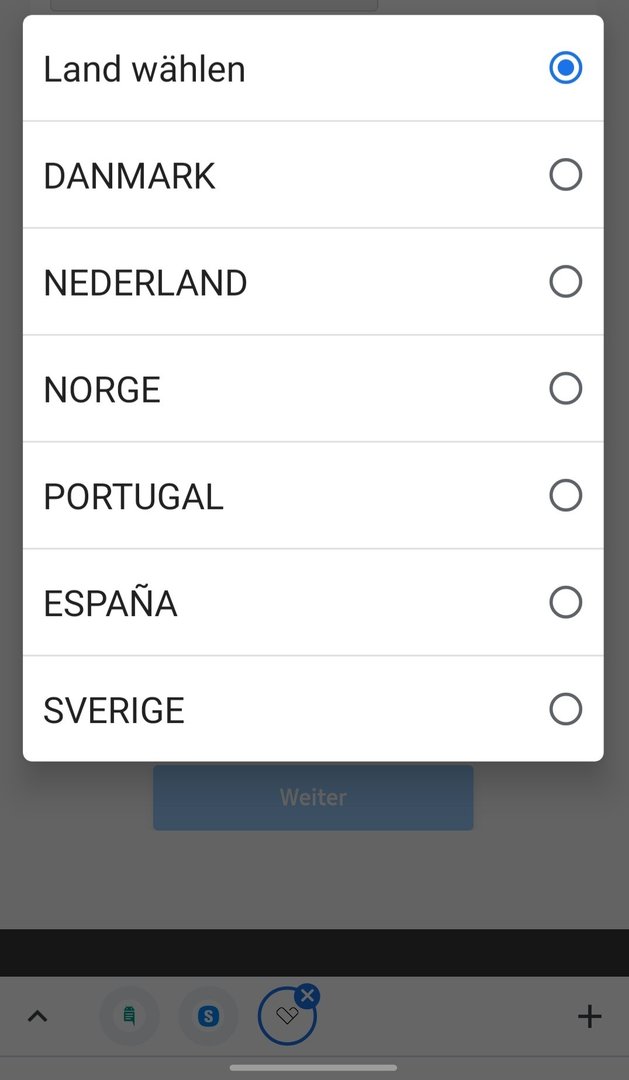
Task: Switch to the blue S tab icon
Action: click(x=208, y=1016)
